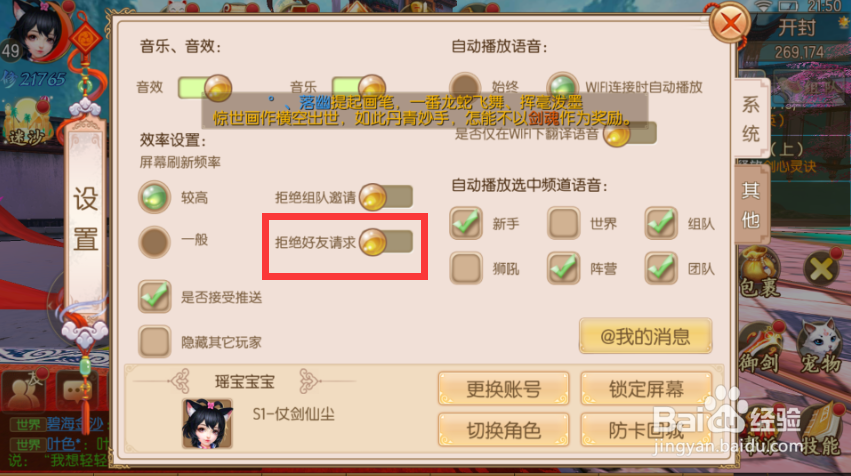Click the 更换账号 button
The height and width of the screenshot is (476, 851).
pyautogui.click(x=504, y=389)
